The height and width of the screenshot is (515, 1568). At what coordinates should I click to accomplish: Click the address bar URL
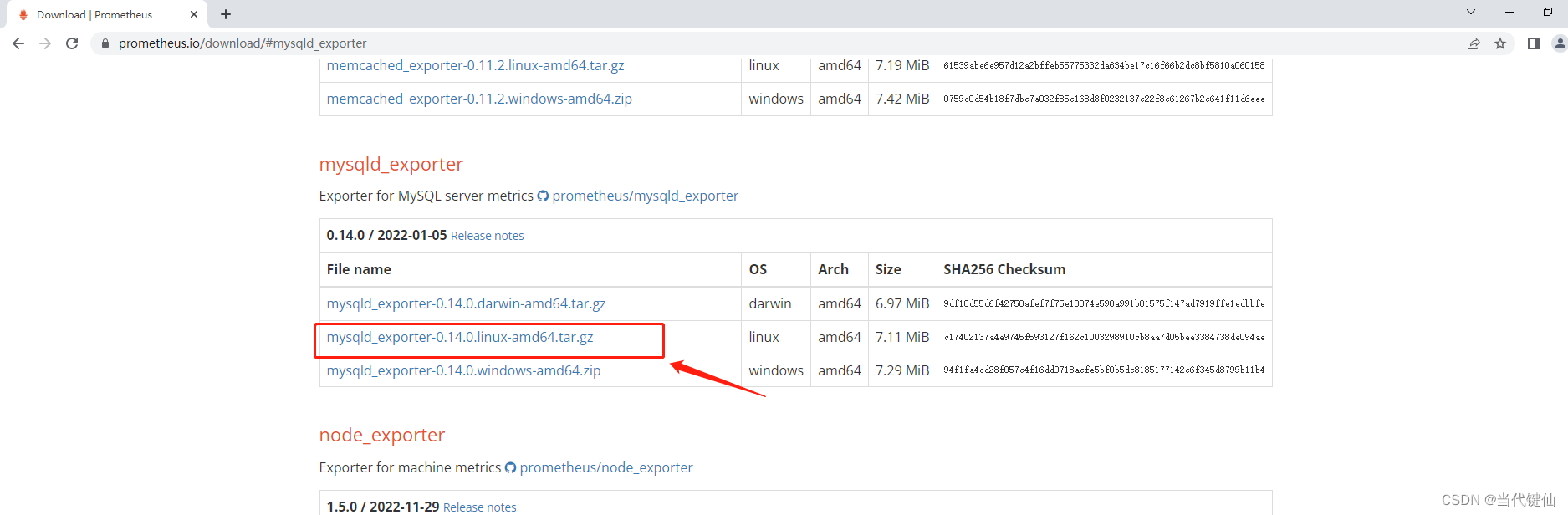(243, 43)
